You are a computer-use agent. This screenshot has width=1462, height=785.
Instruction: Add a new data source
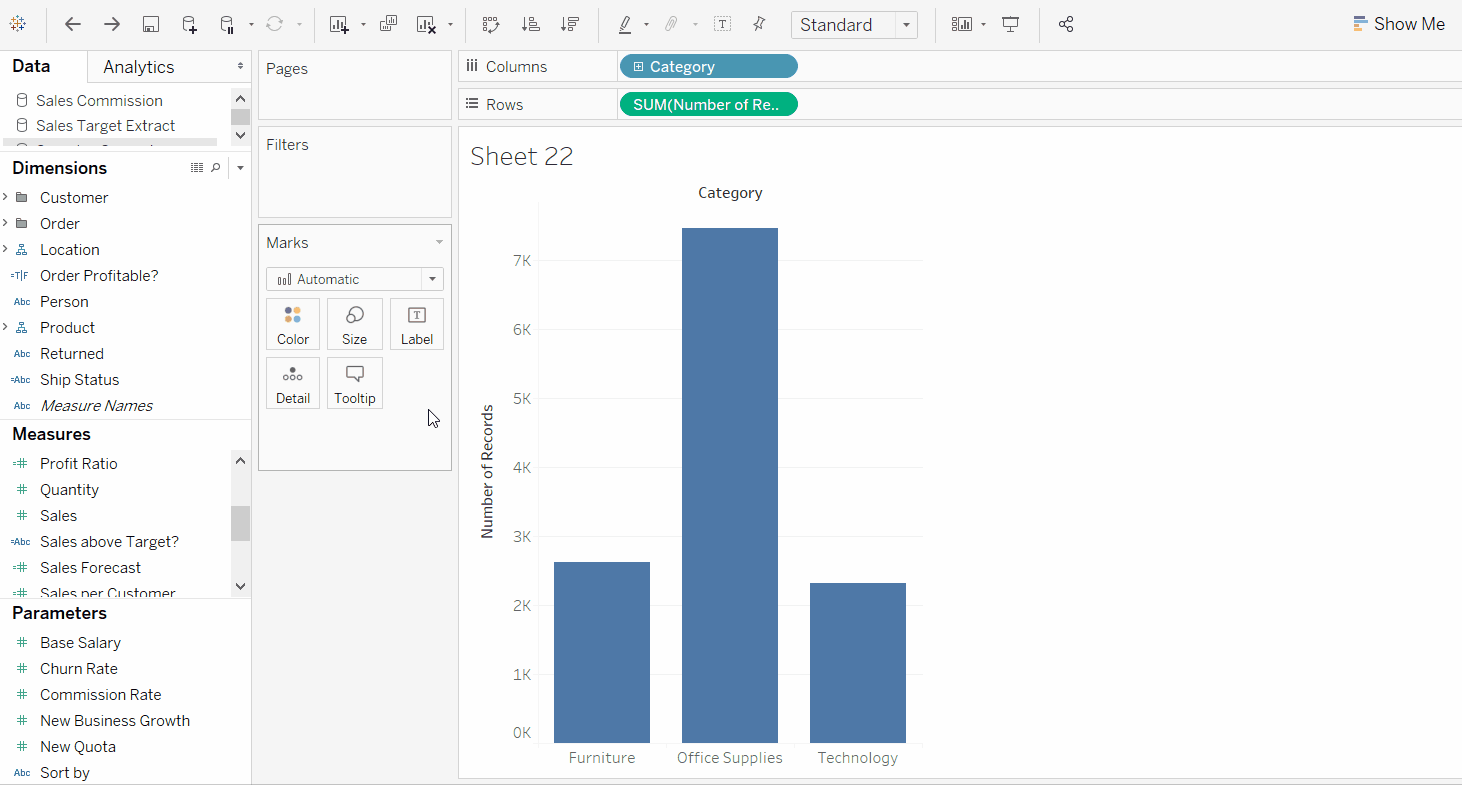click(x=189, y=25)
